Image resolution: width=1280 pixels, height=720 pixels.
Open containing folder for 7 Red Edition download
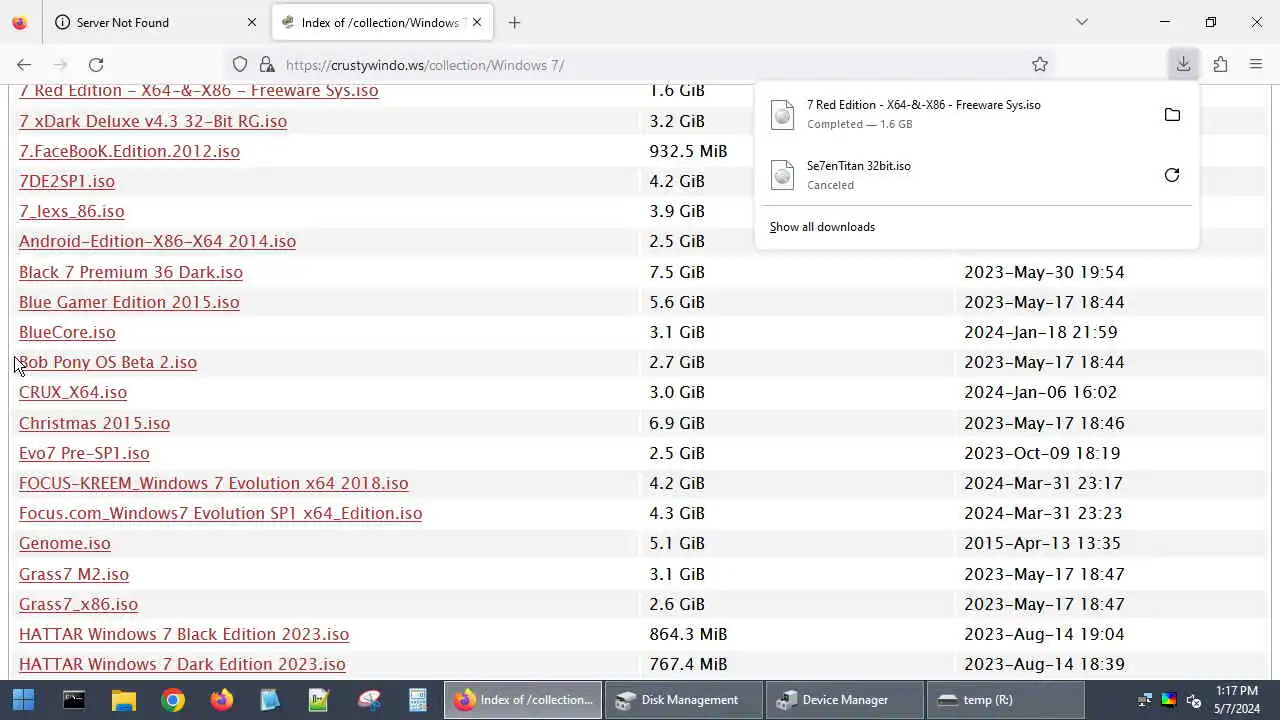[1172, 115]
